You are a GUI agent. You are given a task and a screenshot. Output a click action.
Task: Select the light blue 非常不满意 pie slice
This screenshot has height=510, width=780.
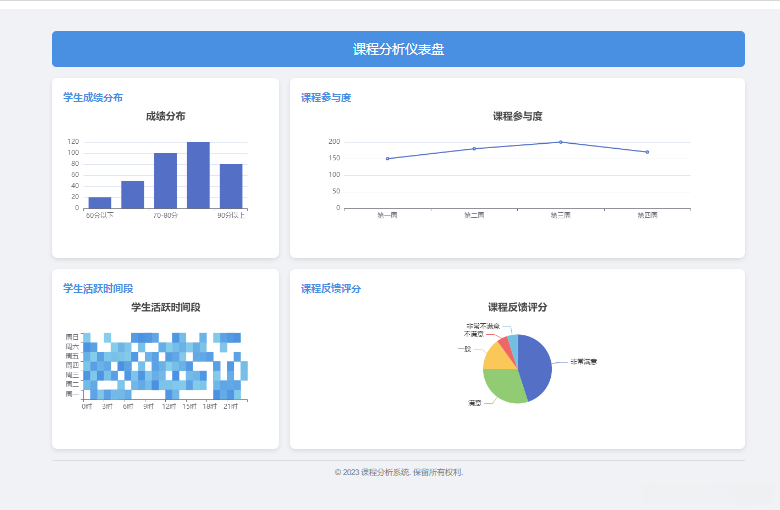(514, 344)
